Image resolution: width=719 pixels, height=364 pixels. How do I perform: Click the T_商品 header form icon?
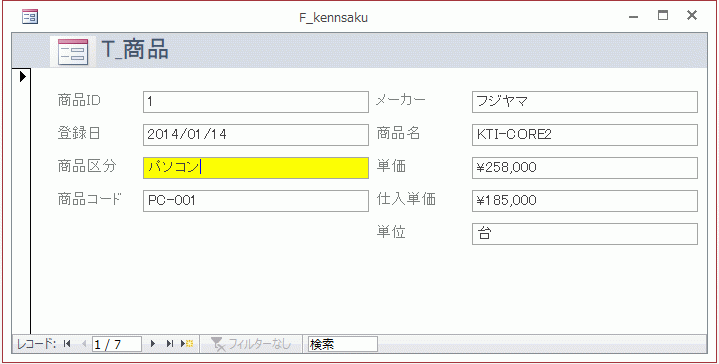click(73, 51)
